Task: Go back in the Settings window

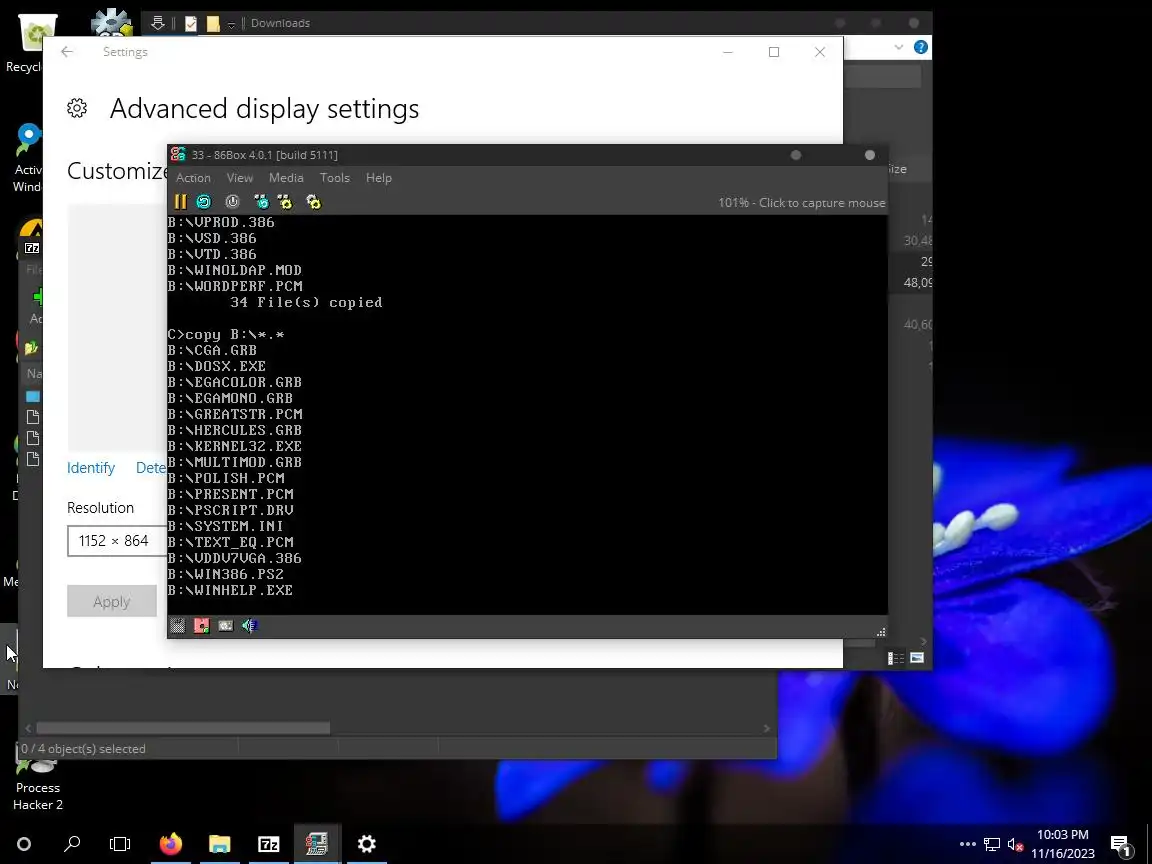Action: (x=67, y=51)
